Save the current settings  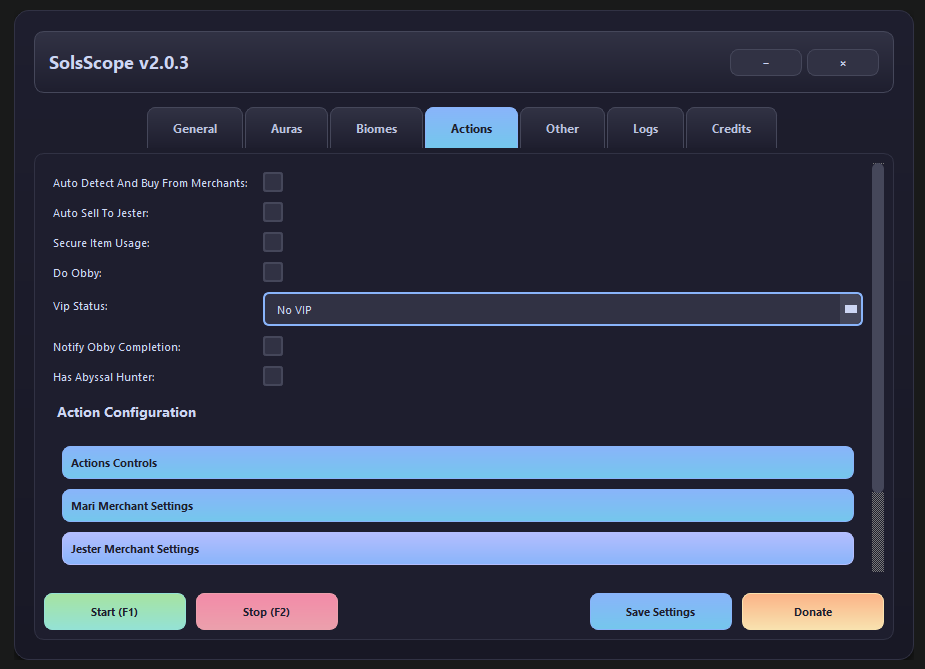coord(660,612)
